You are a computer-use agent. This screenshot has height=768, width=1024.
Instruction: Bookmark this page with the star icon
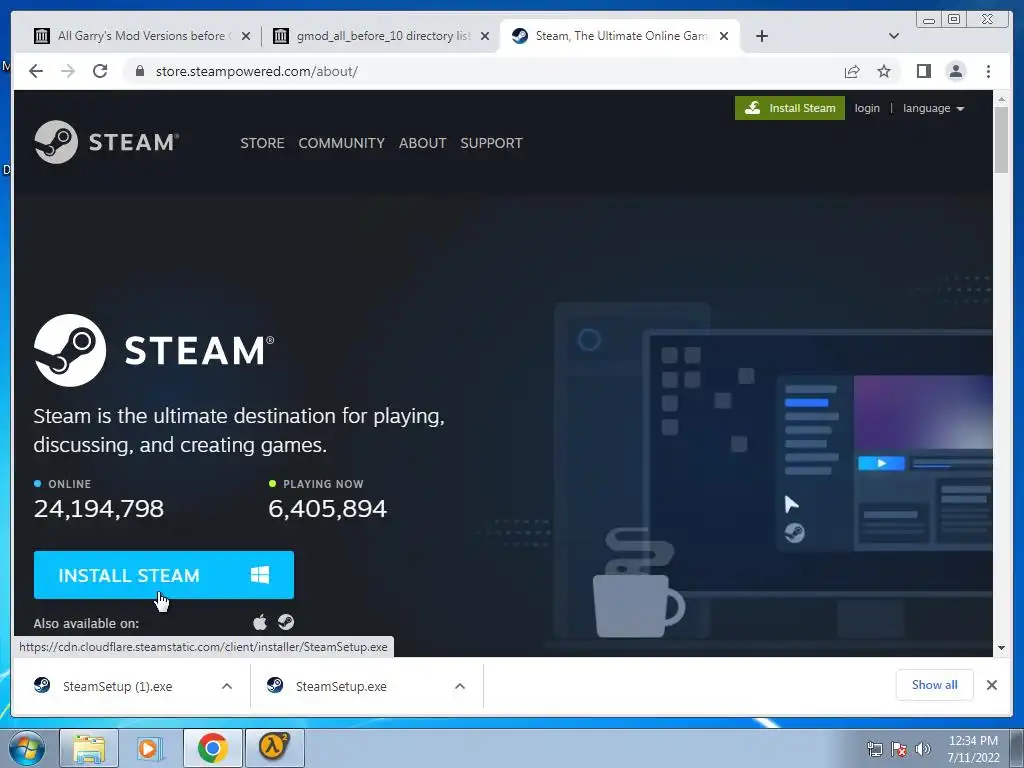[x=884, y=71]
